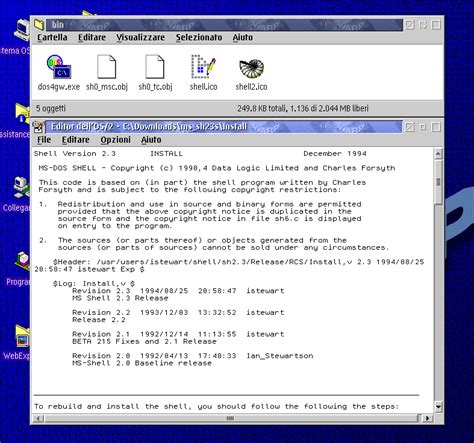Maximize the bin folder window
This screenshot has width=474, height=443.
click(436, 25)
